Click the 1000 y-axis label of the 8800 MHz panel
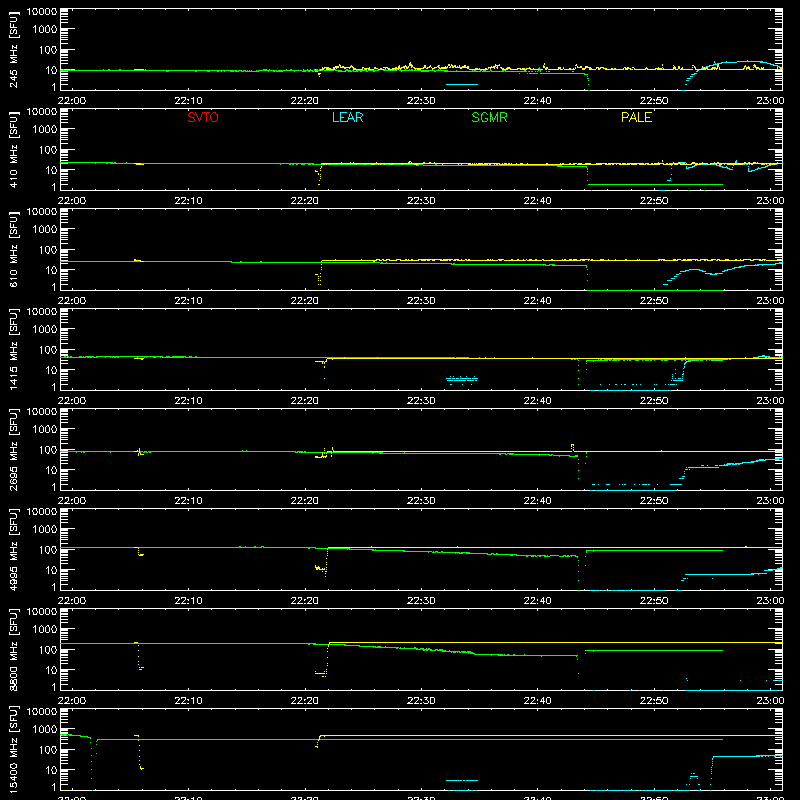Image resolution: width=800 pixels, height=800 pixels. 45,630
